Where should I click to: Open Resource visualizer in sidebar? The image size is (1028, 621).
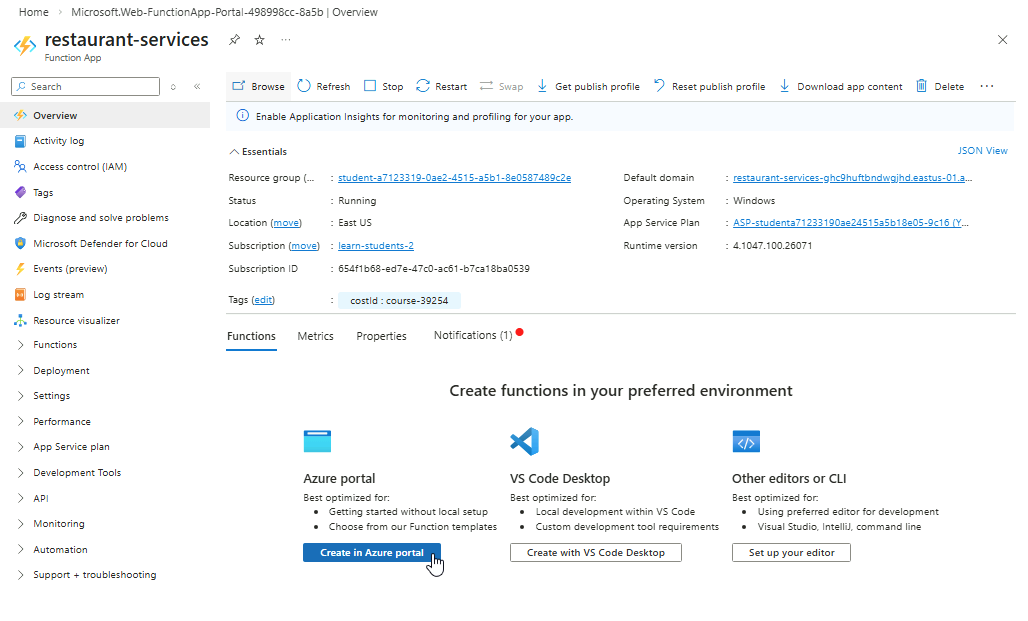[x=76, y=321]
